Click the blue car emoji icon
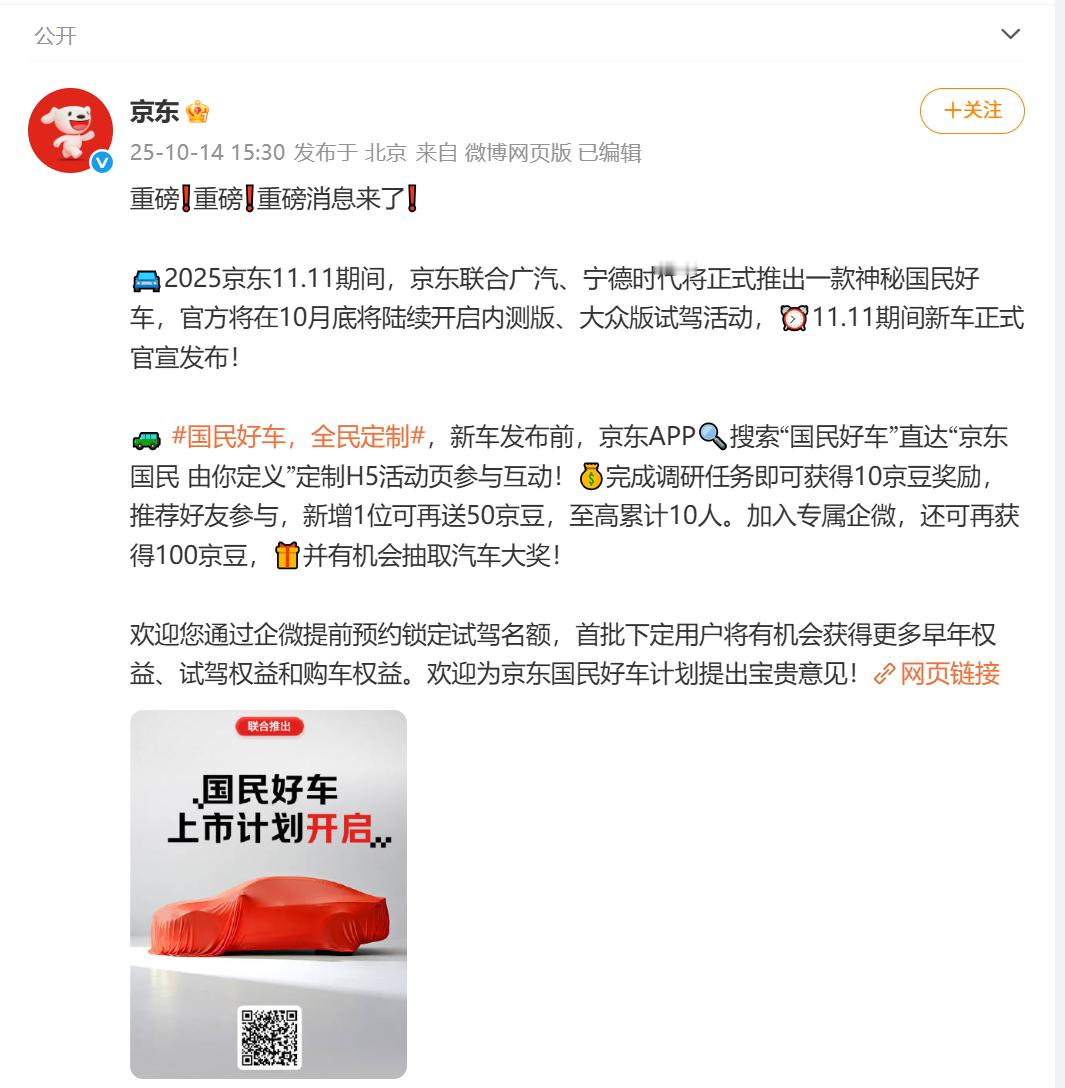The image size is (1065, 1088). click(x=146, y=280)
